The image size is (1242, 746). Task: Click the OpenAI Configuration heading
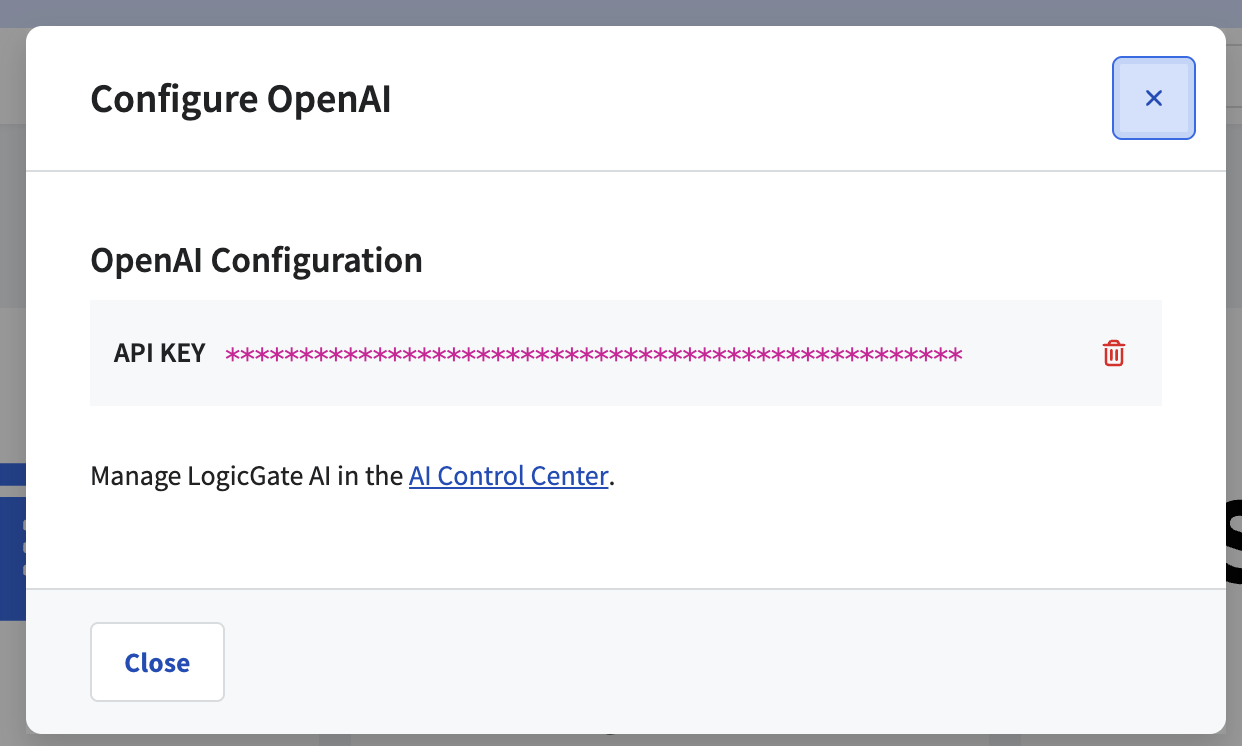tap(257, 260)
